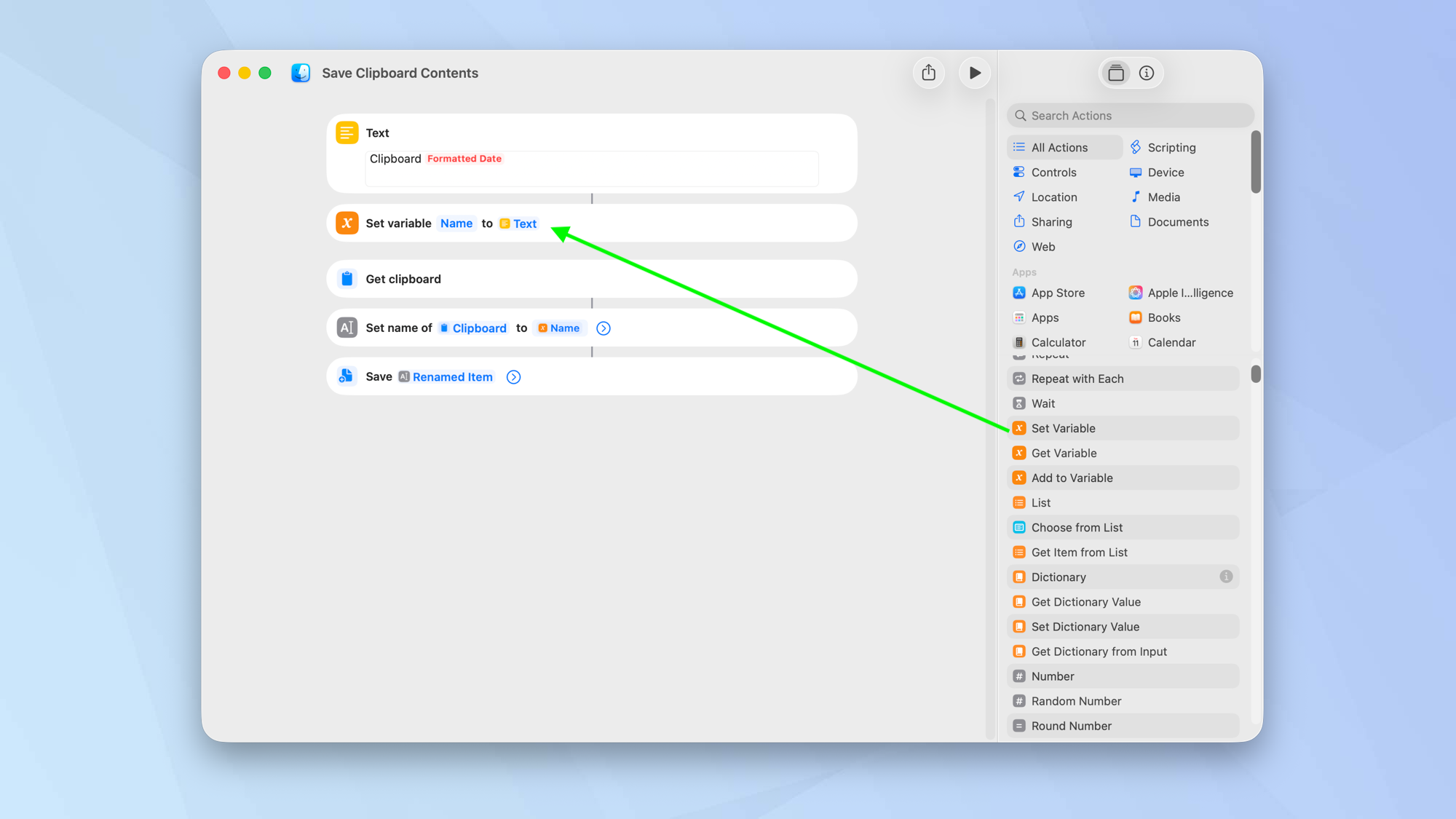Select the Controls category
This screenshot has width=1456, height=819.
1053,172
